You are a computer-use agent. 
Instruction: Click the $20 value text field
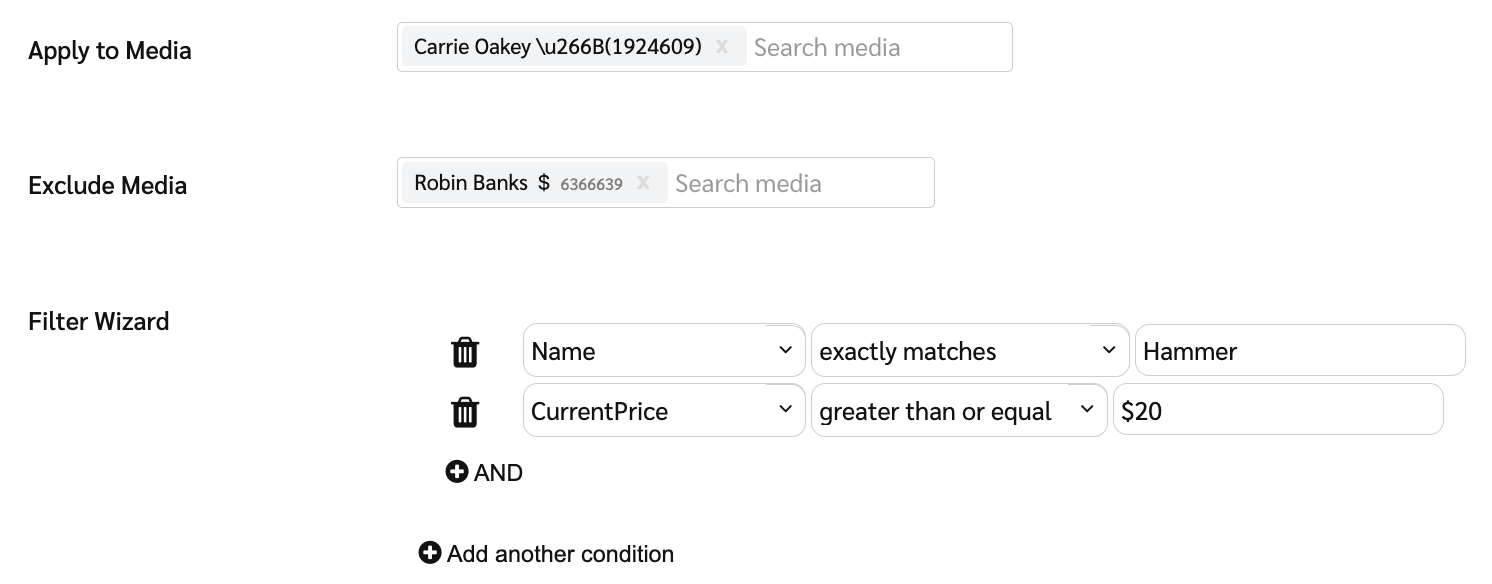coord(1277,411)
